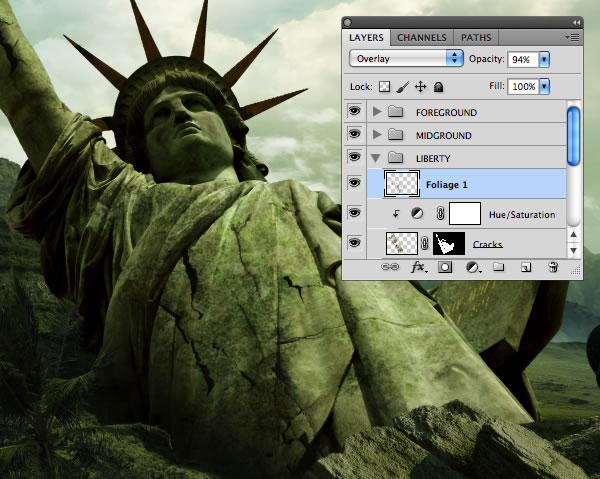The image size is (600, 479).
Task: Close the Layers panel with round button
Action: tap(347, 23)
